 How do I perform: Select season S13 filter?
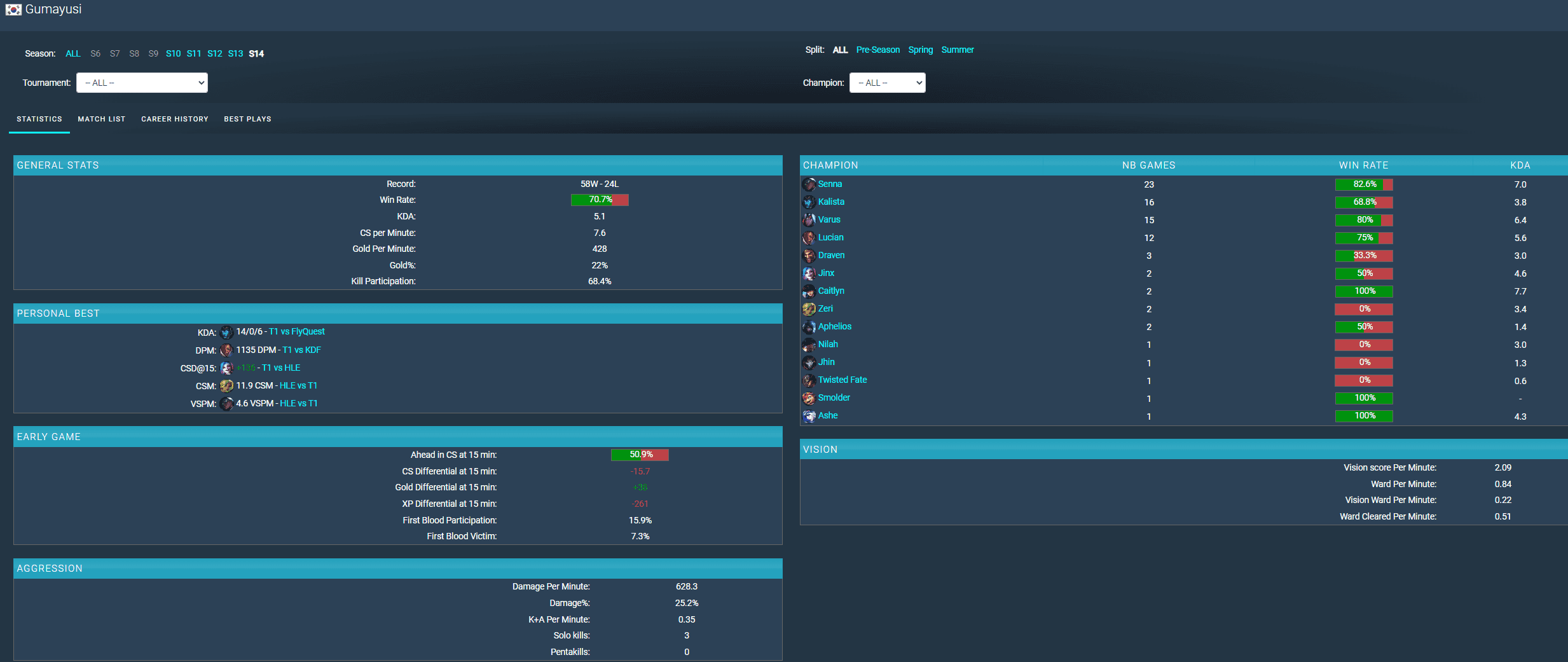coord(235,53)
